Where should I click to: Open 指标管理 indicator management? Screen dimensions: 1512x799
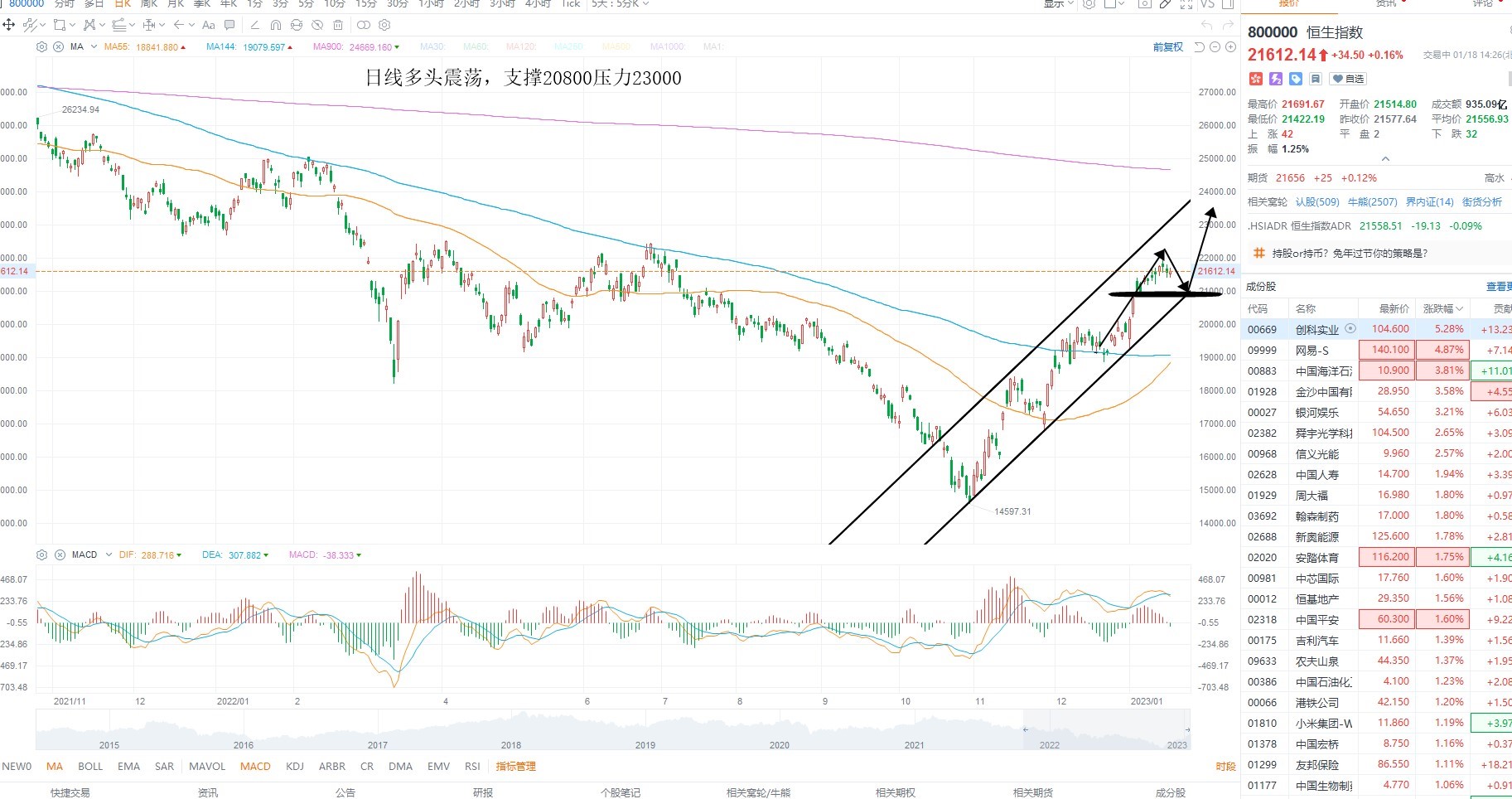point(515,766)
